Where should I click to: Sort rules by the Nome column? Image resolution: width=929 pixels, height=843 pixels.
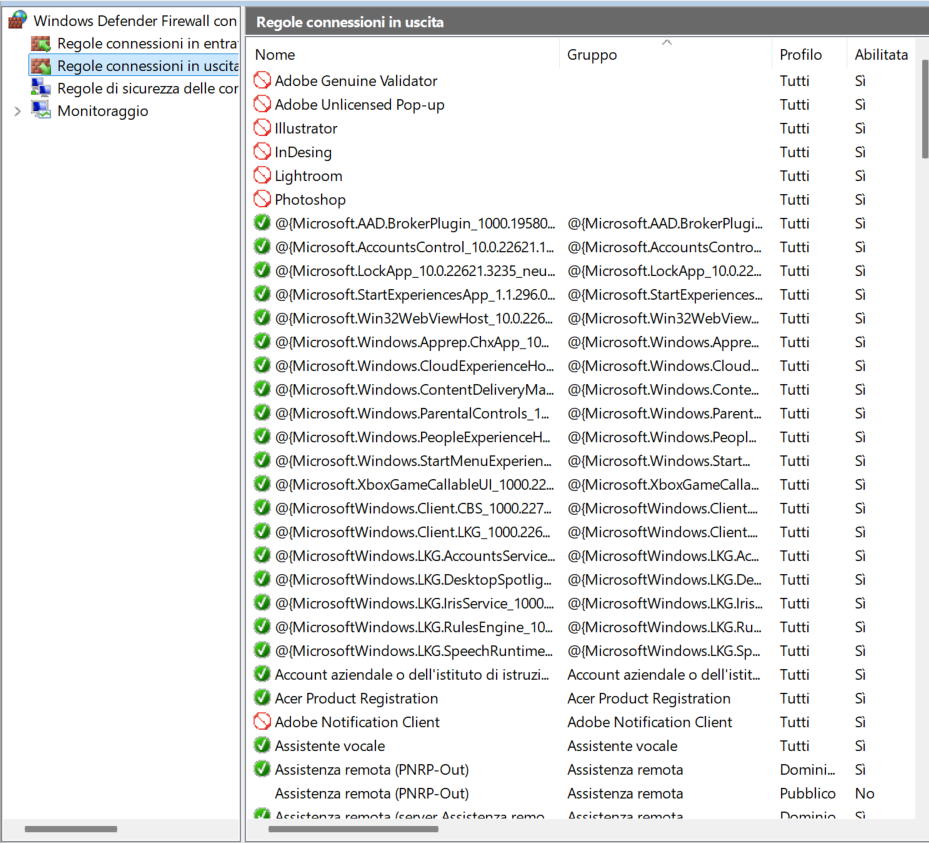pos(275,55)
